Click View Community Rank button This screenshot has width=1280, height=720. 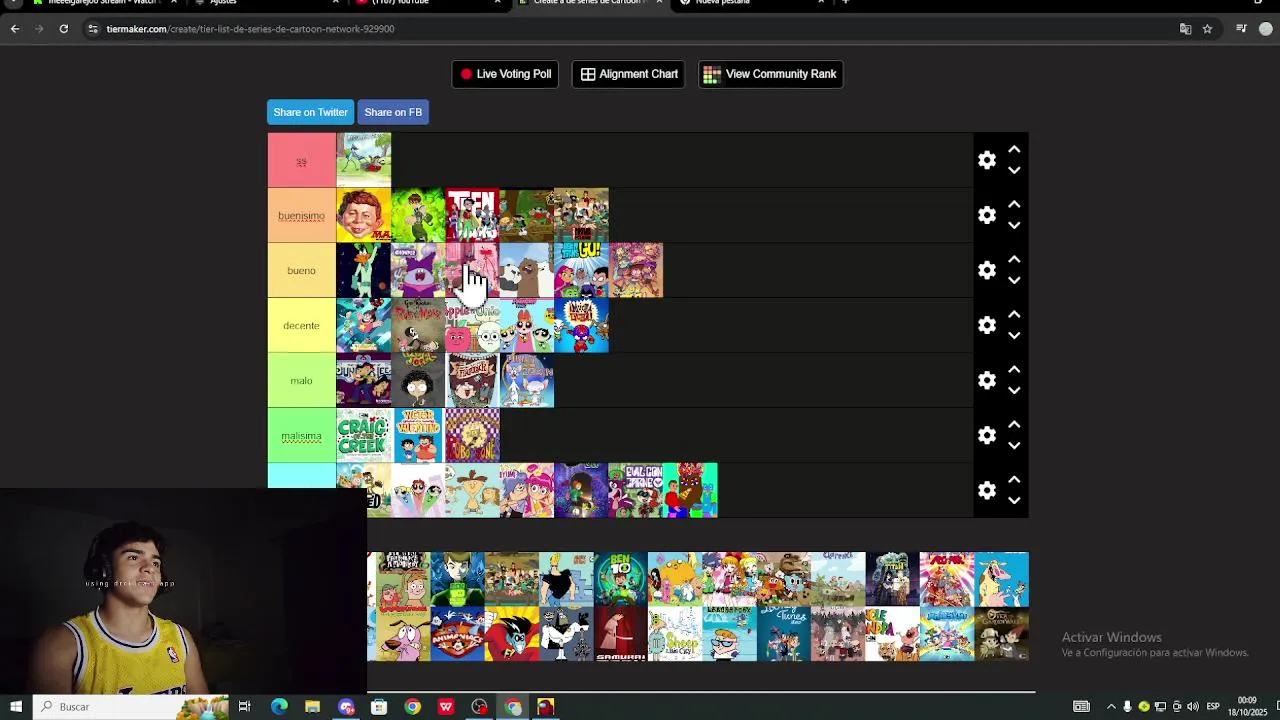coord(770,74)
